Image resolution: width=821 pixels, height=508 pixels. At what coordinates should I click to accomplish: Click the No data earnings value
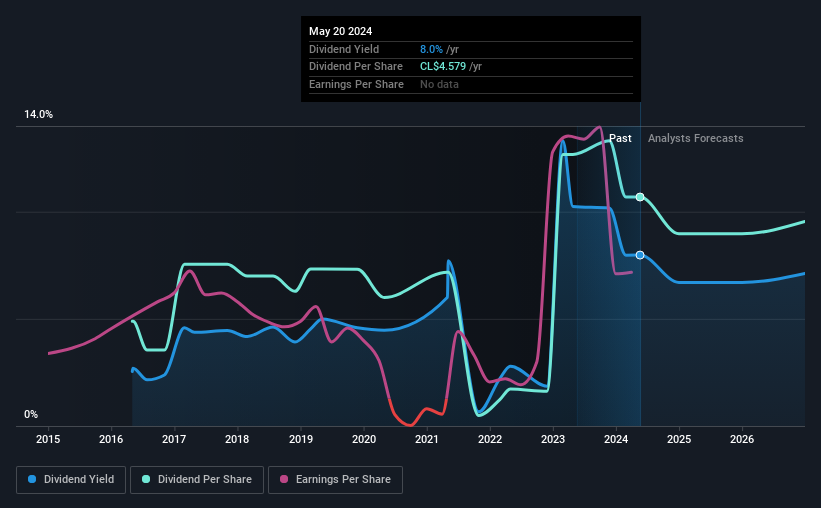(439, 84)
